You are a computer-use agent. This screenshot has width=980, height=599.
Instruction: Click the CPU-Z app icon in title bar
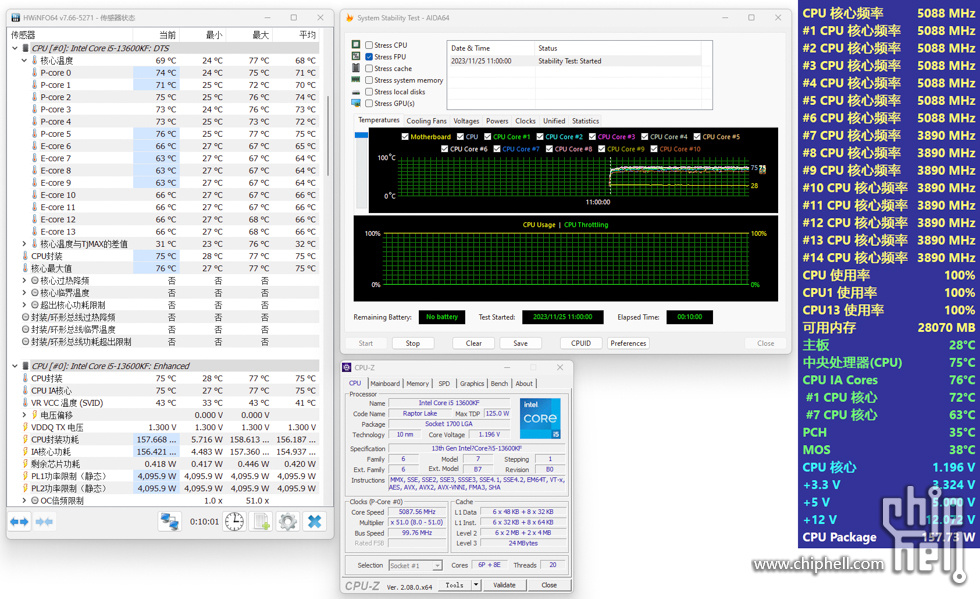tap(347, 367)
